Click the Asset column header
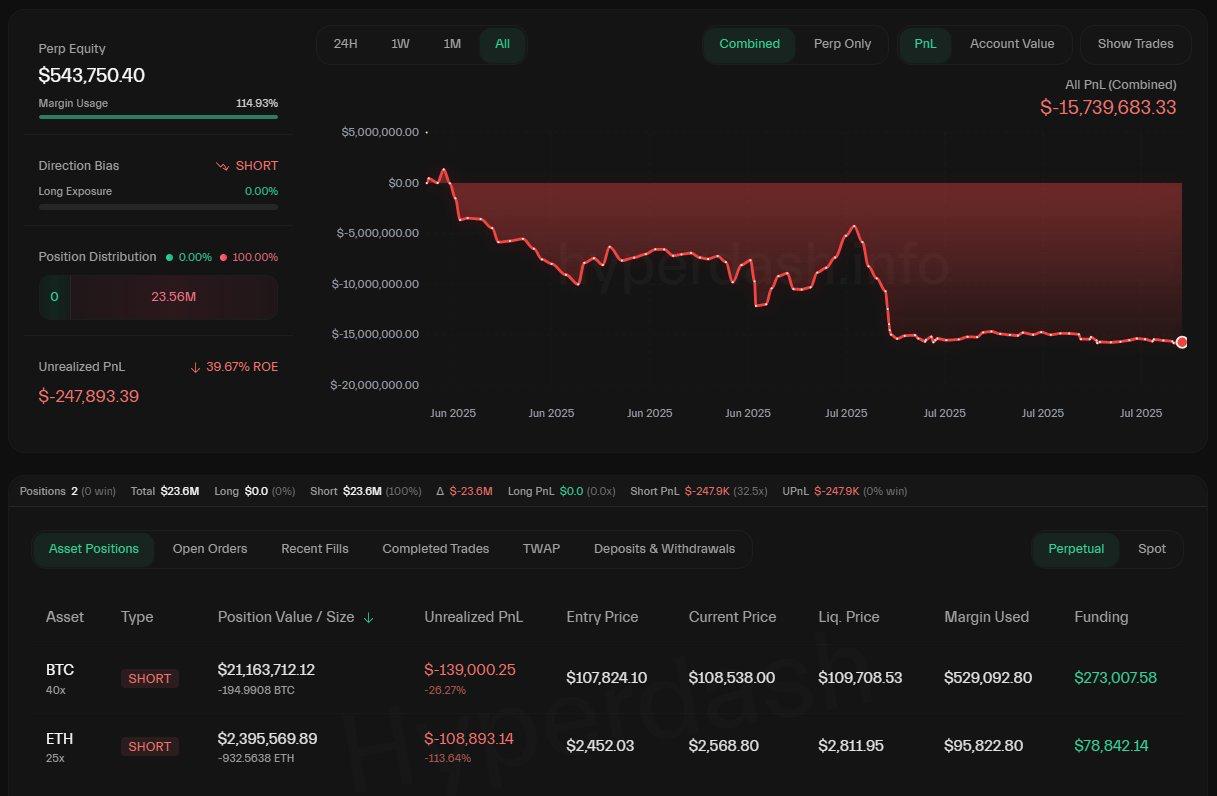The height and width of the screenshot is (796, 1217). point(65,617)
